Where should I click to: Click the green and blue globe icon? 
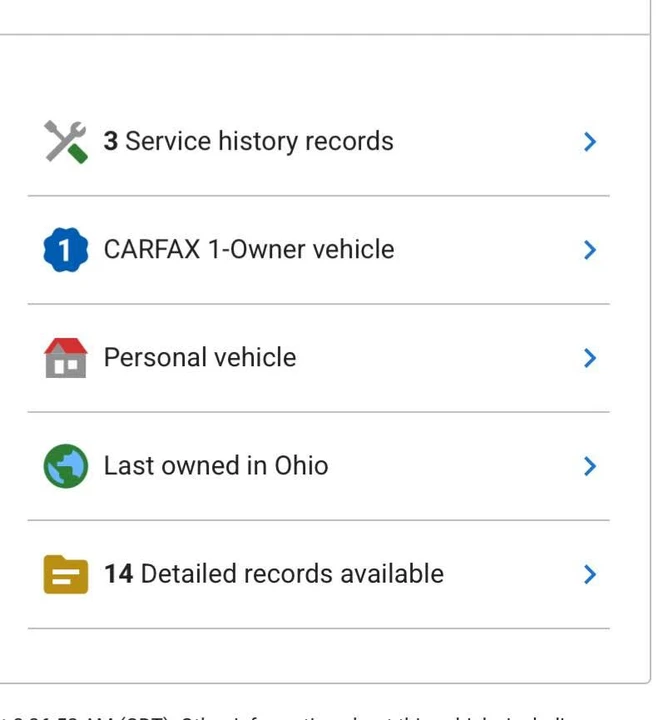point(66,466)
